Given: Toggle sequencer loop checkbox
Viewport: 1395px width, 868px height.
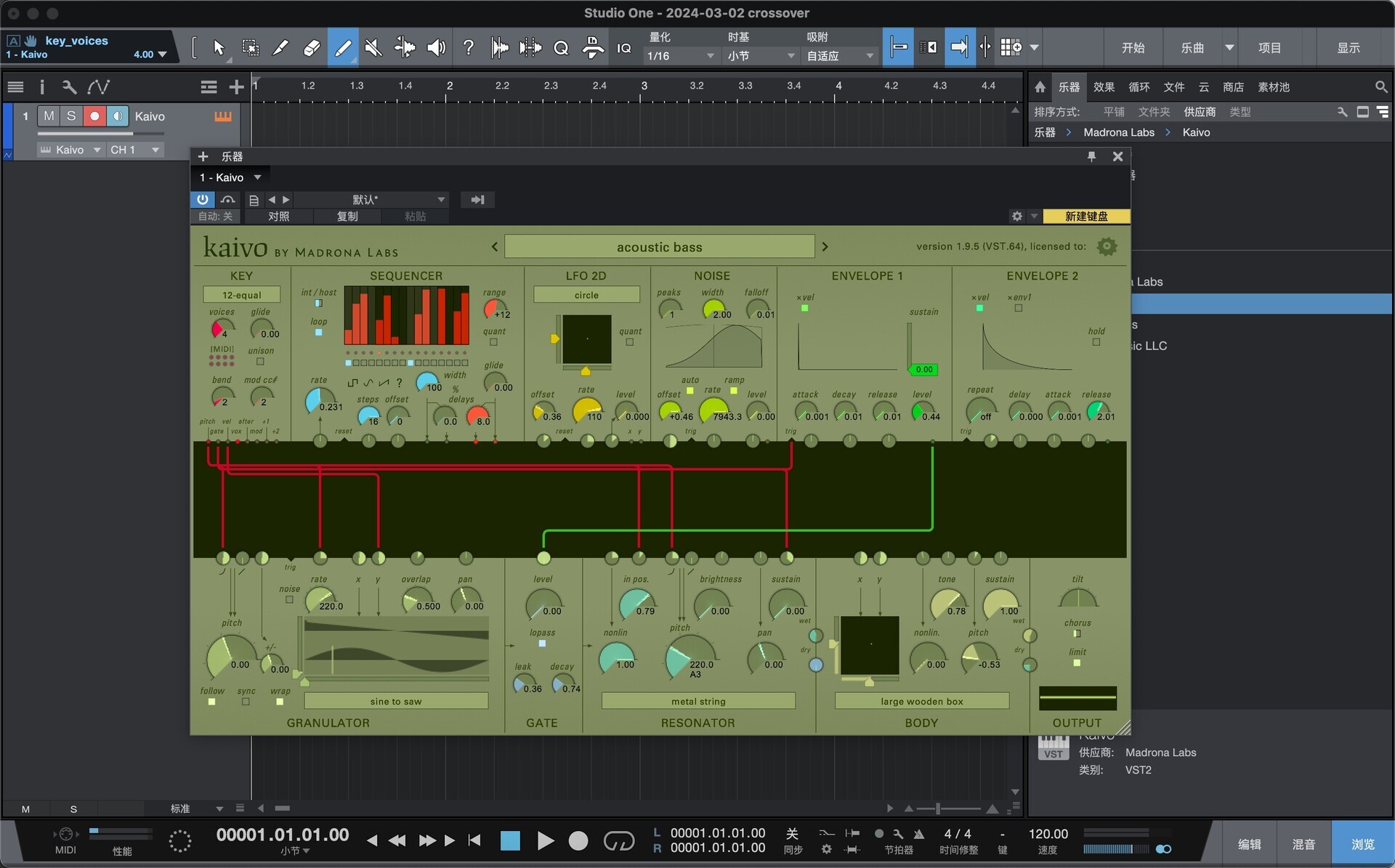Looking at the screenshot, I should [x=318, y=332].
